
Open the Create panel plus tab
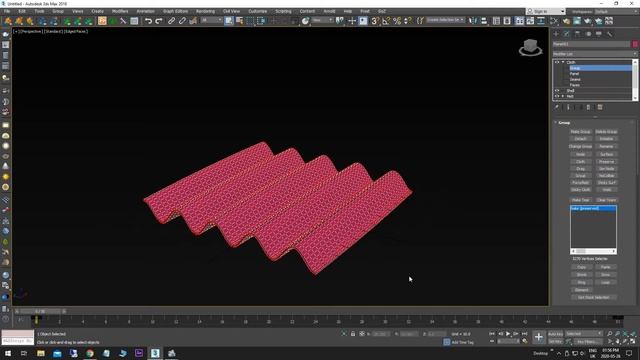(556, 34)
